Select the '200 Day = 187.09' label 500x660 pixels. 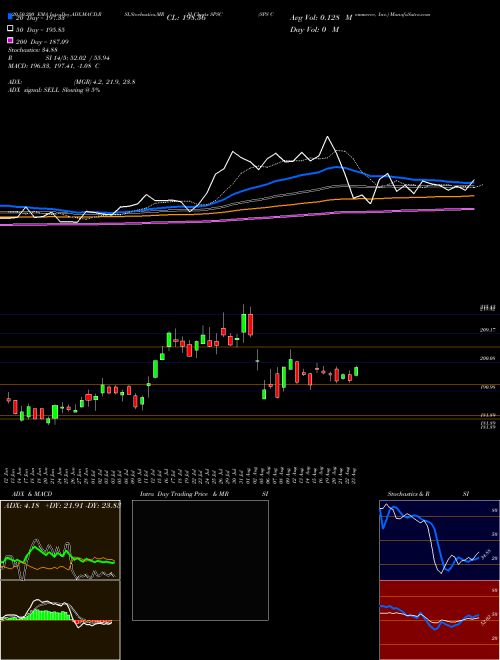point(42,42)
